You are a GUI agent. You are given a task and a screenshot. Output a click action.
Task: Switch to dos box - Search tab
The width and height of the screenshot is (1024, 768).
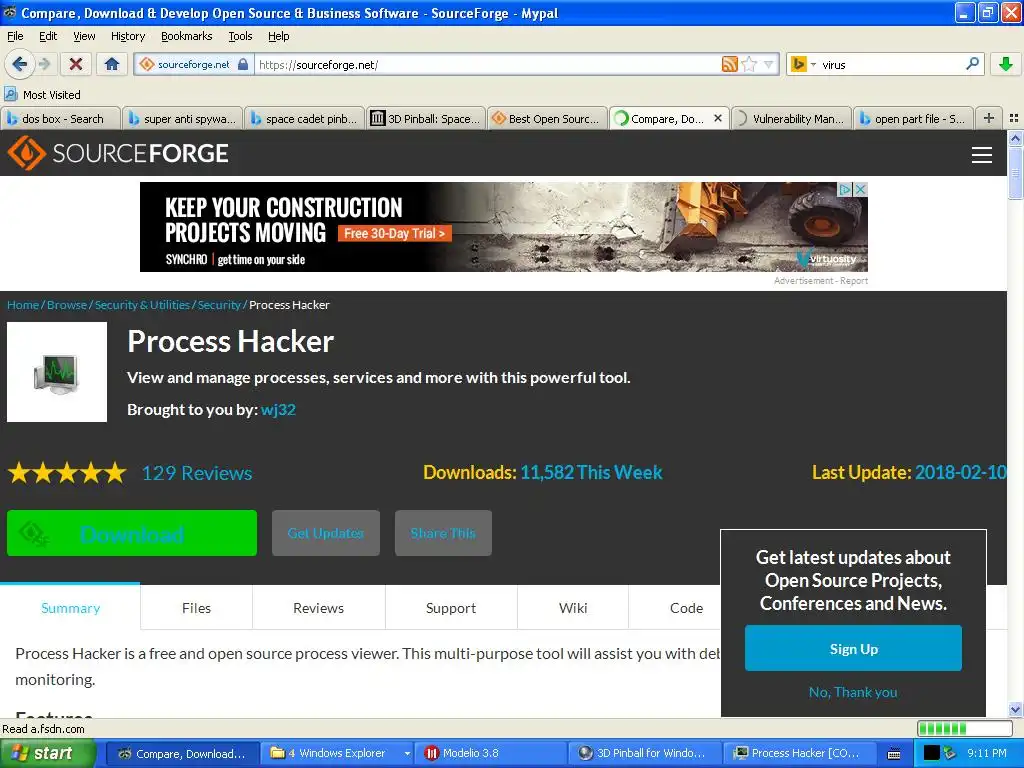click(61, 118)
